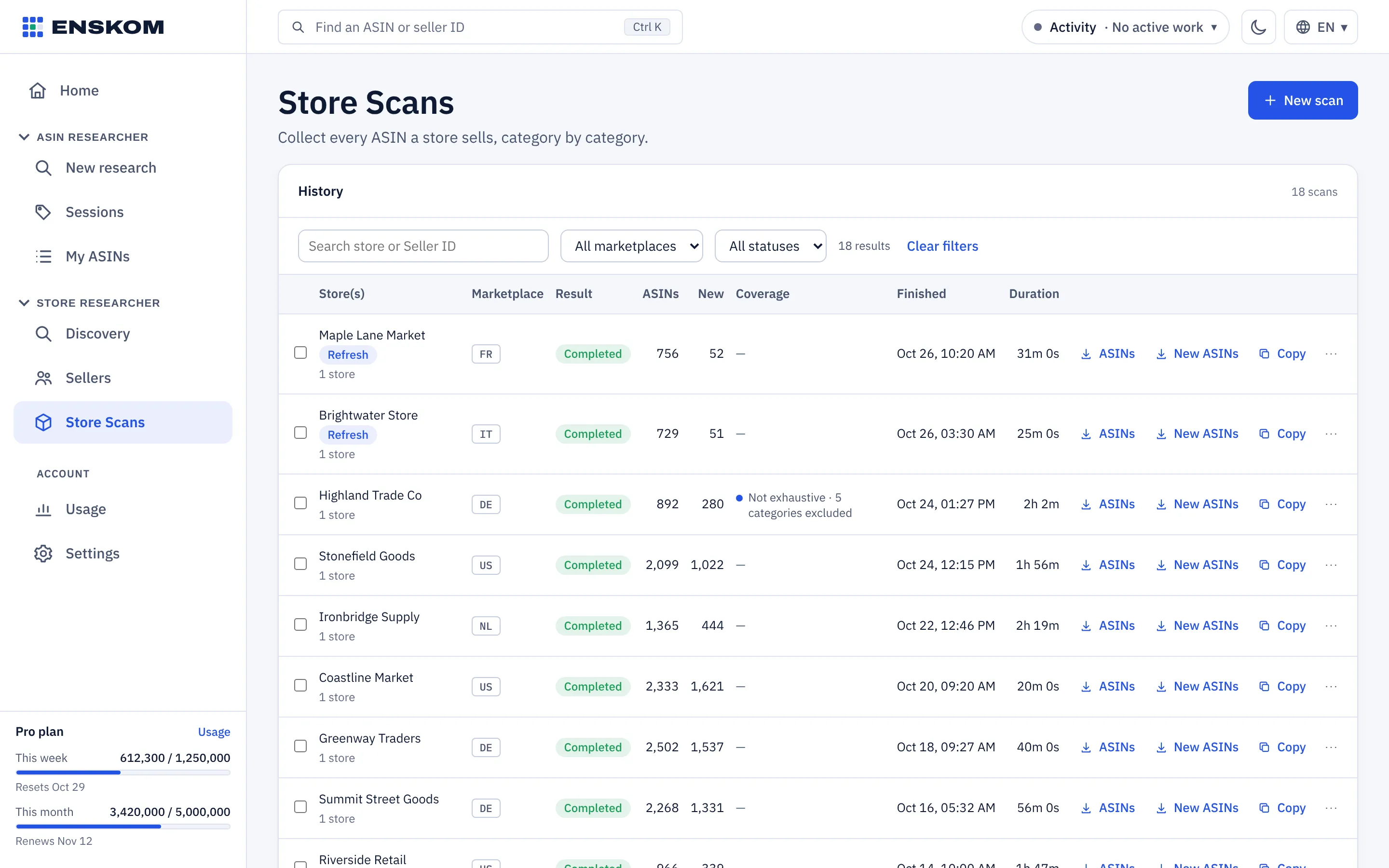This screenshot has width=1389, height=868.
Task: Click Refresh under Maple Lane Market
Action: pos(348,355)
